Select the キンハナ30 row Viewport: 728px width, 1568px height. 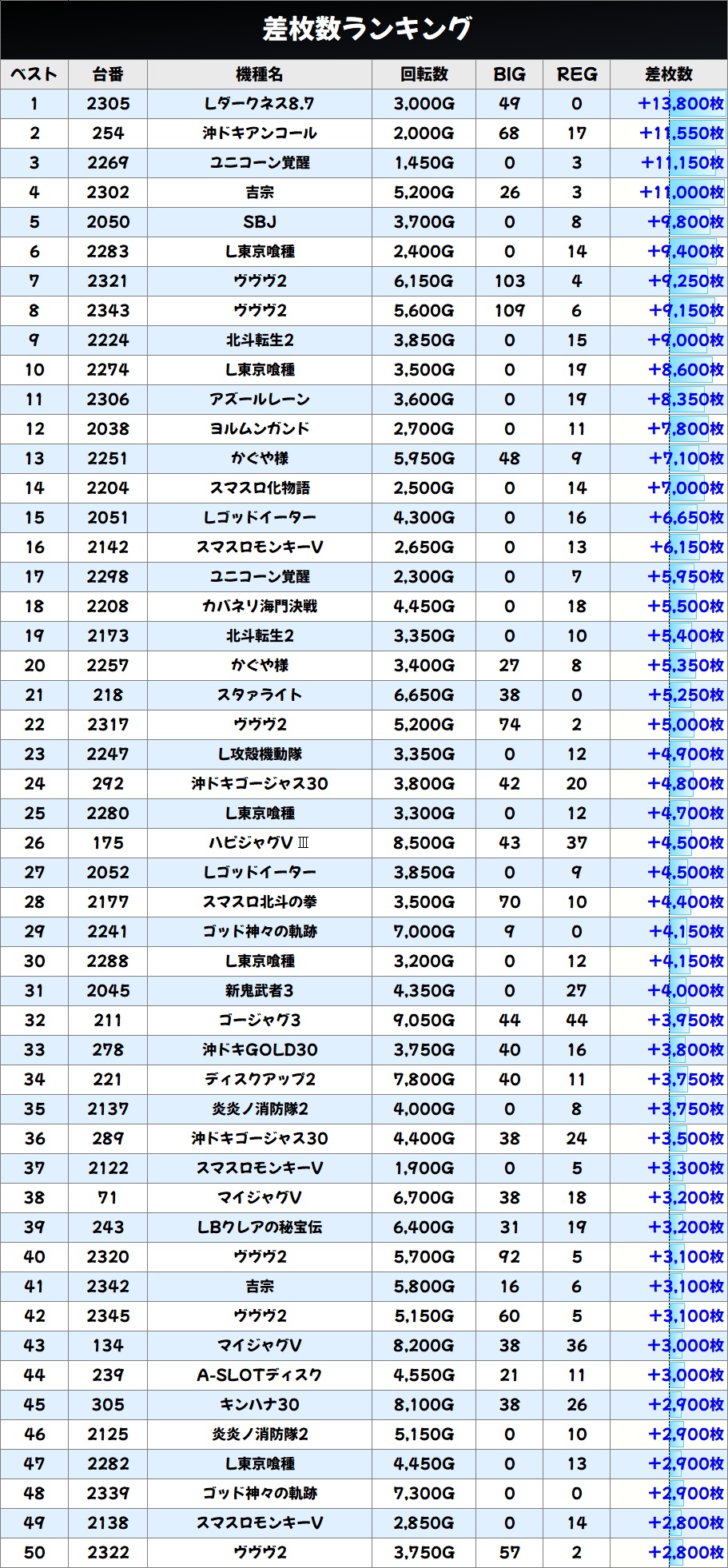(364, 1405)
